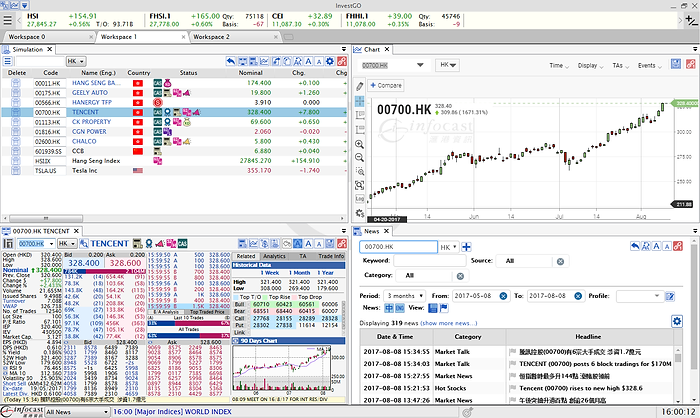Clear the Source All filter

click(560, 262)
